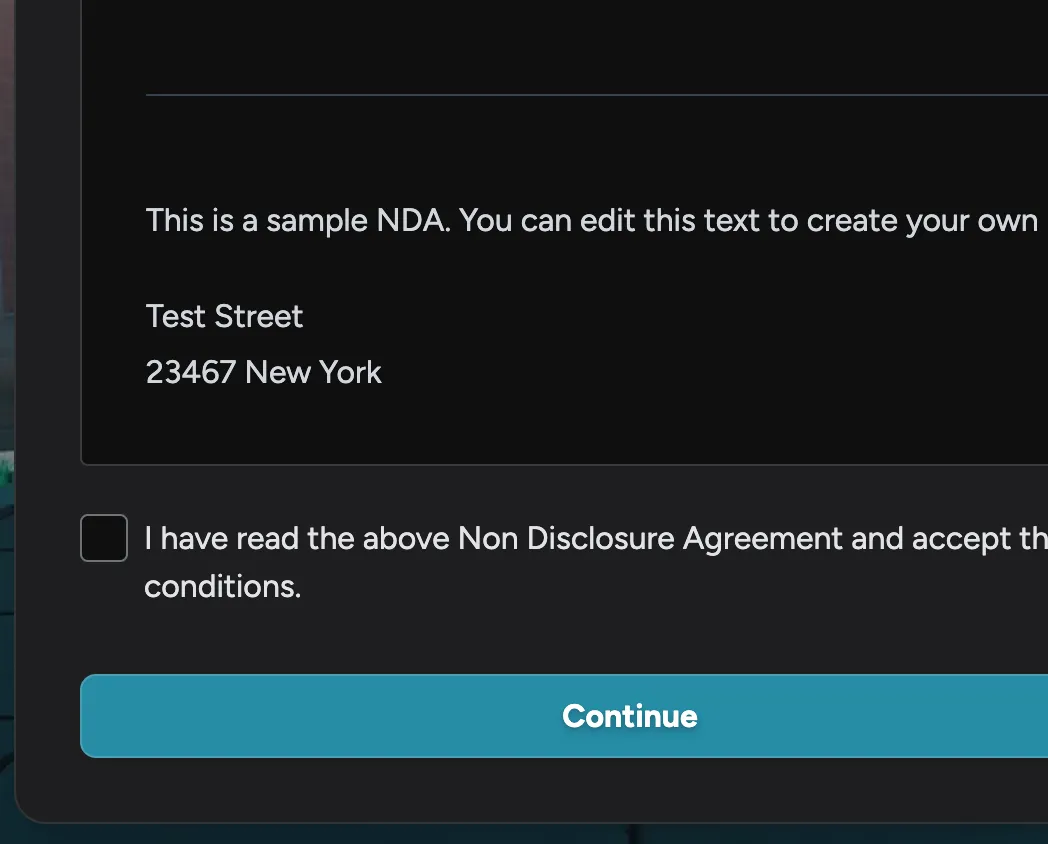Click Continue to proceed past the NDA
Image resolution: width=1048 pixels, height=844 pixels.
[629, 716]
